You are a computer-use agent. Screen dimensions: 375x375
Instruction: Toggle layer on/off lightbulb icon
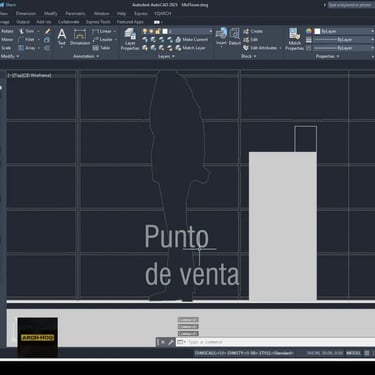pyautogui.click(x=145, y=31)
